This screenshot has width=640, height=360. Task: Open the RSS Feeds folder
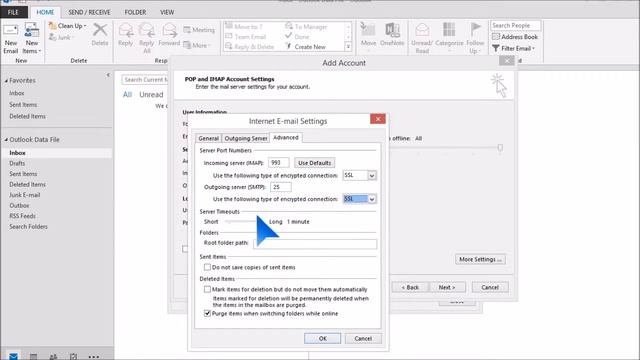(22, 216)
